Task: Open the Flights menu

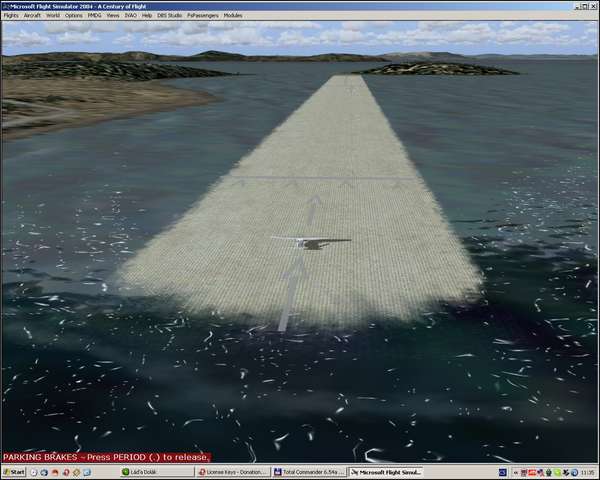Action: 11,15
